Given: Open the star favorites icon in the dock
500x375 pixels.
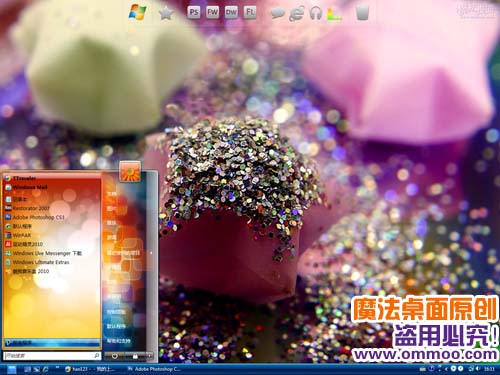Looking at the screenshot, I should [166, 13].
